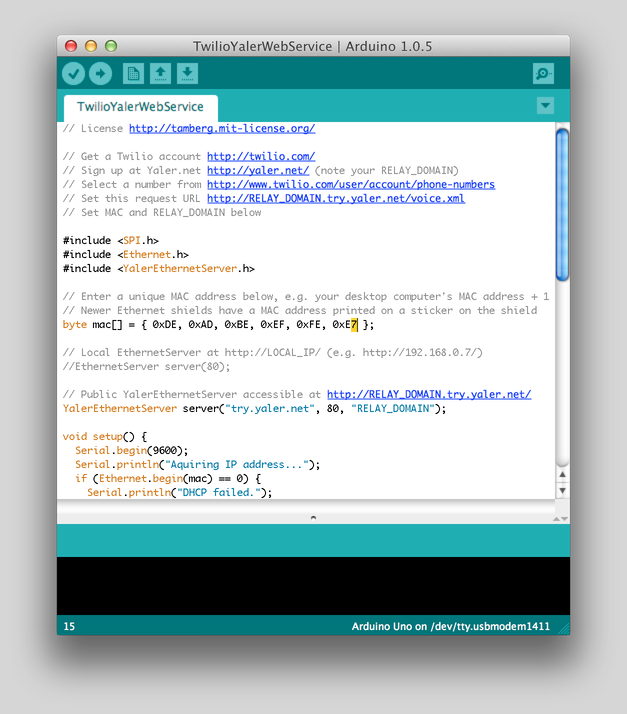The width and height of the screenshot is (627, 714).
Task: Place cursor on the byte mac[] line
Action: (x=218, y=325)
